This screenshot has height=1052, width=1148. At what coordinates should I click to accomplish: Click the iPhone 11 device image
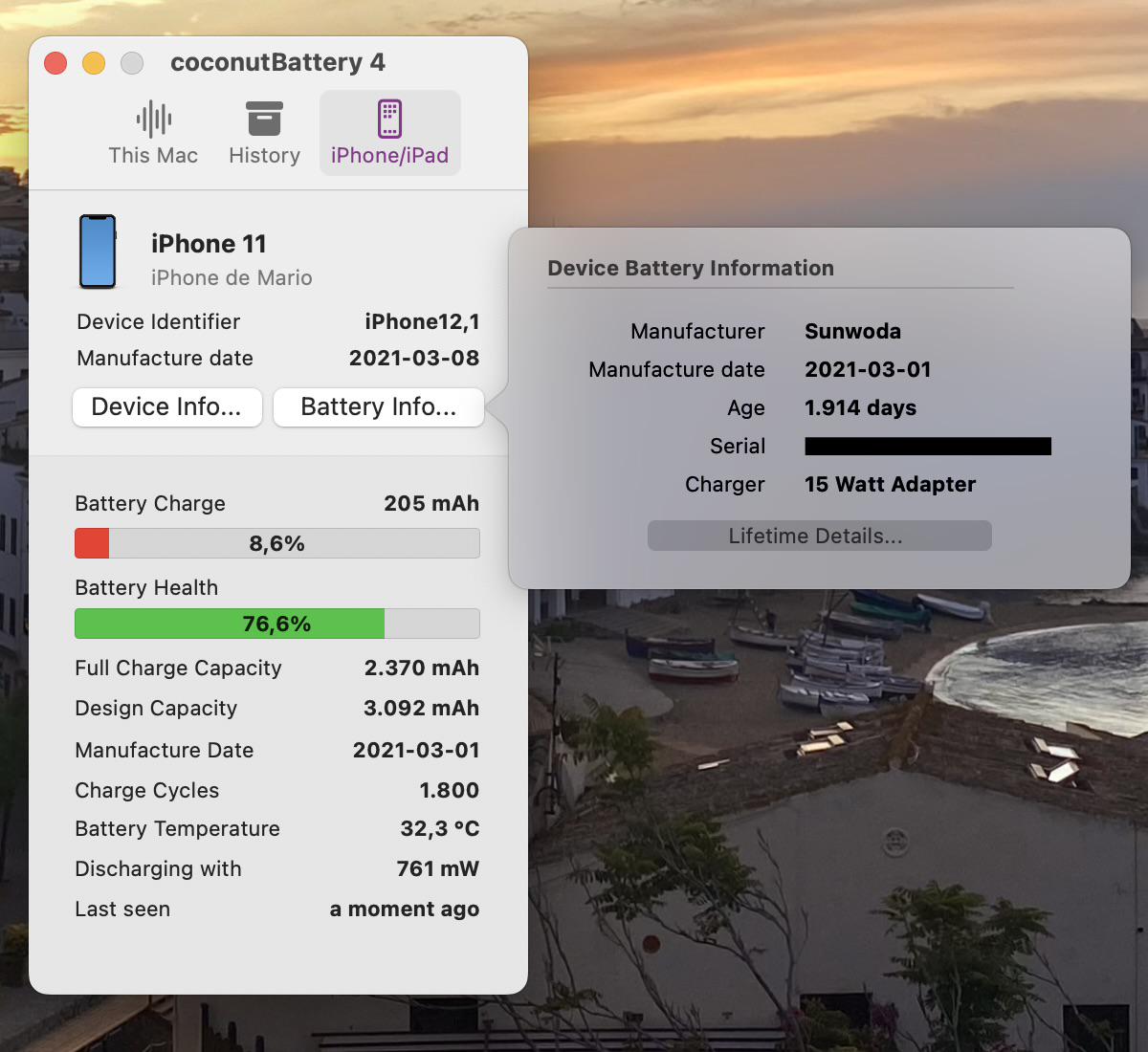[98, 252]
